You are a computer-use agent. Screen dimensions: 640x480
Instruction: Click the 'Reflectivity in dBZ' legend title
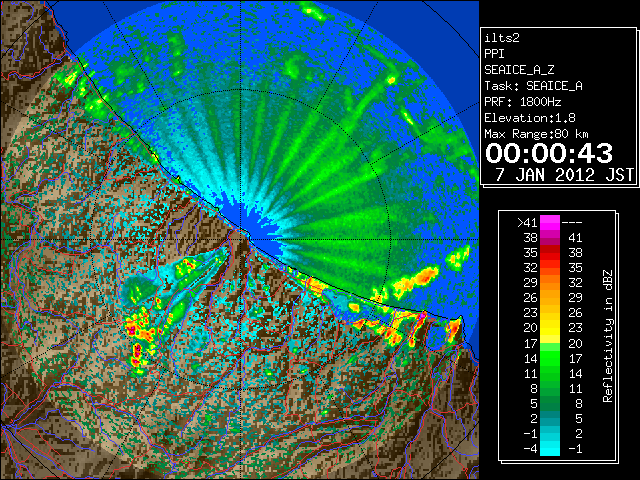click(608, 336)
